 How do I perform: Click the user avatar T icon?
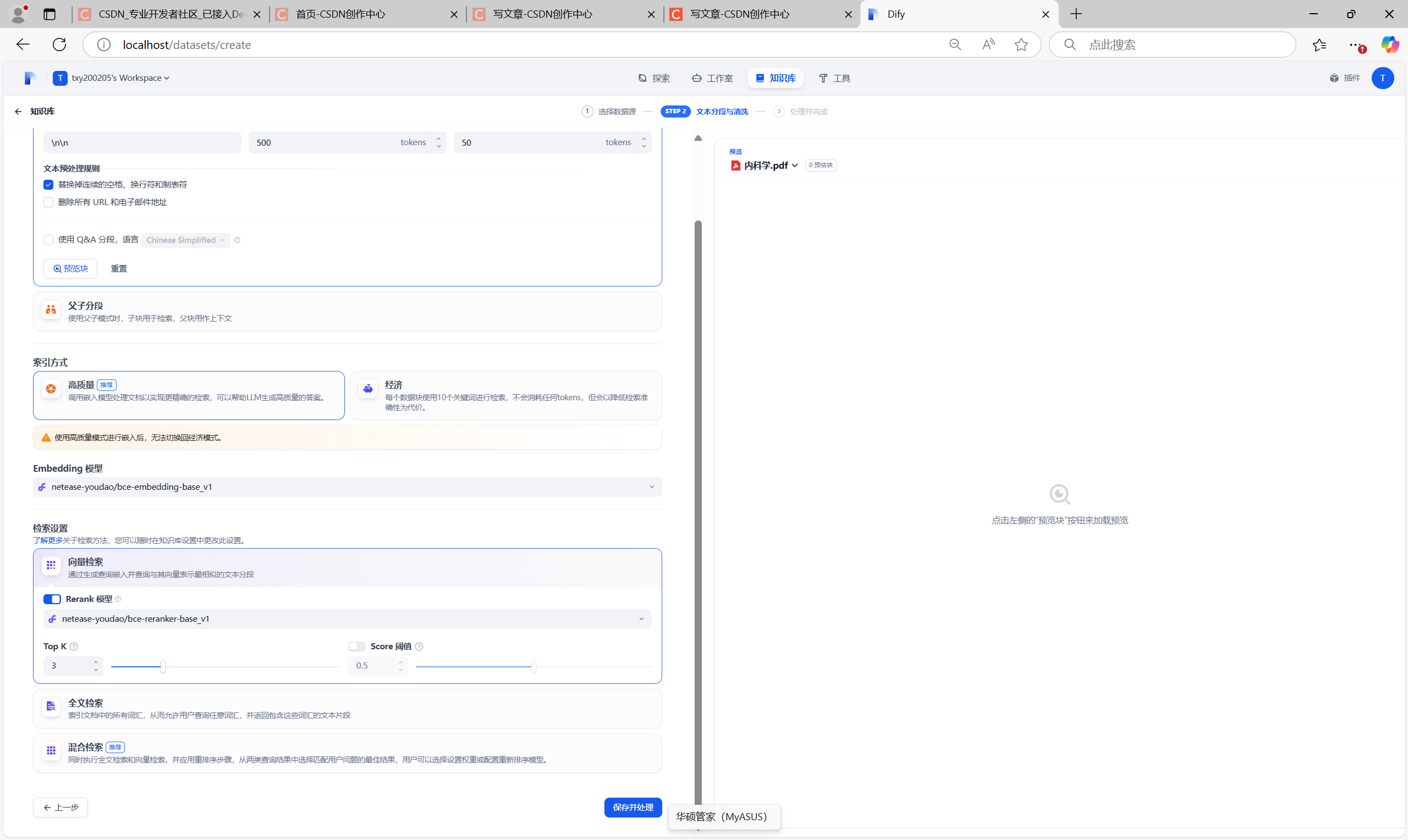[x=1383, y=78]
